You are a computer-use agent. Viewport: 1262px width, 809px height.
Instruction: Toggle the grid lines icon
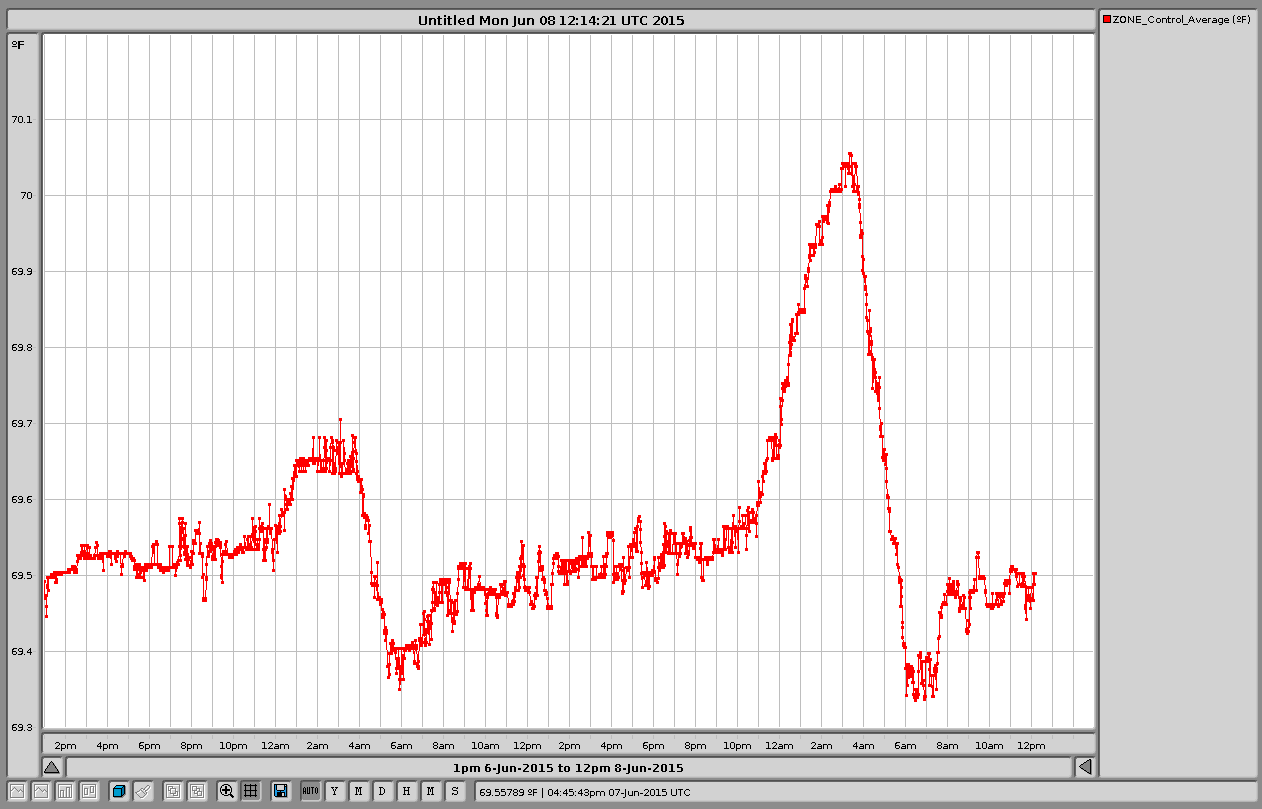click(x=251, y=791)
